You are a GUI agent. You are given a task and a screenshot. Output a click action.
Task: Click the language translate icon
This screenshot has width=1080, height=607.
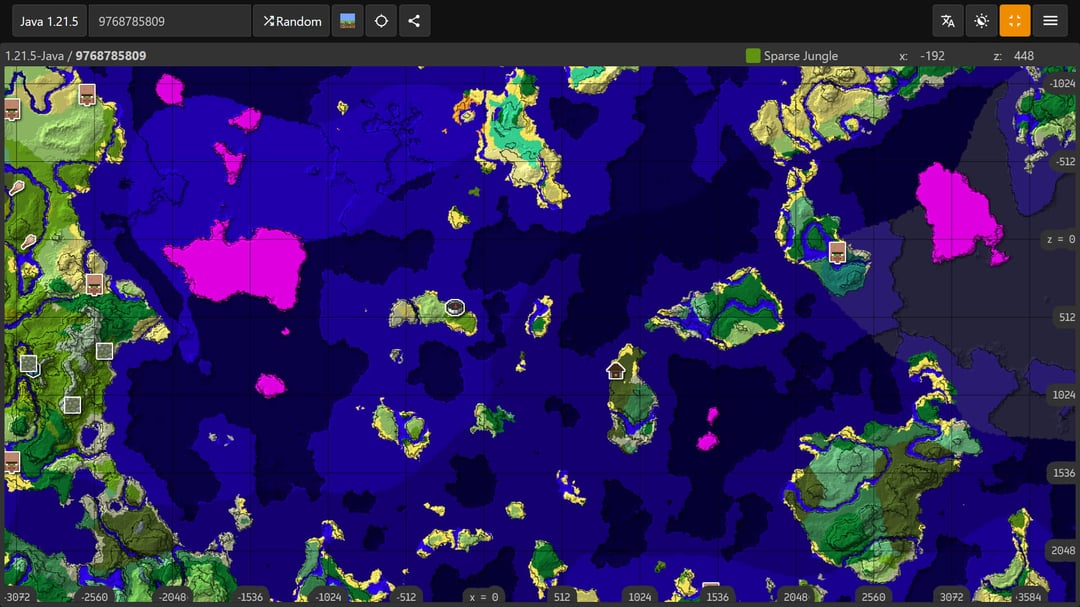[948, 21]
